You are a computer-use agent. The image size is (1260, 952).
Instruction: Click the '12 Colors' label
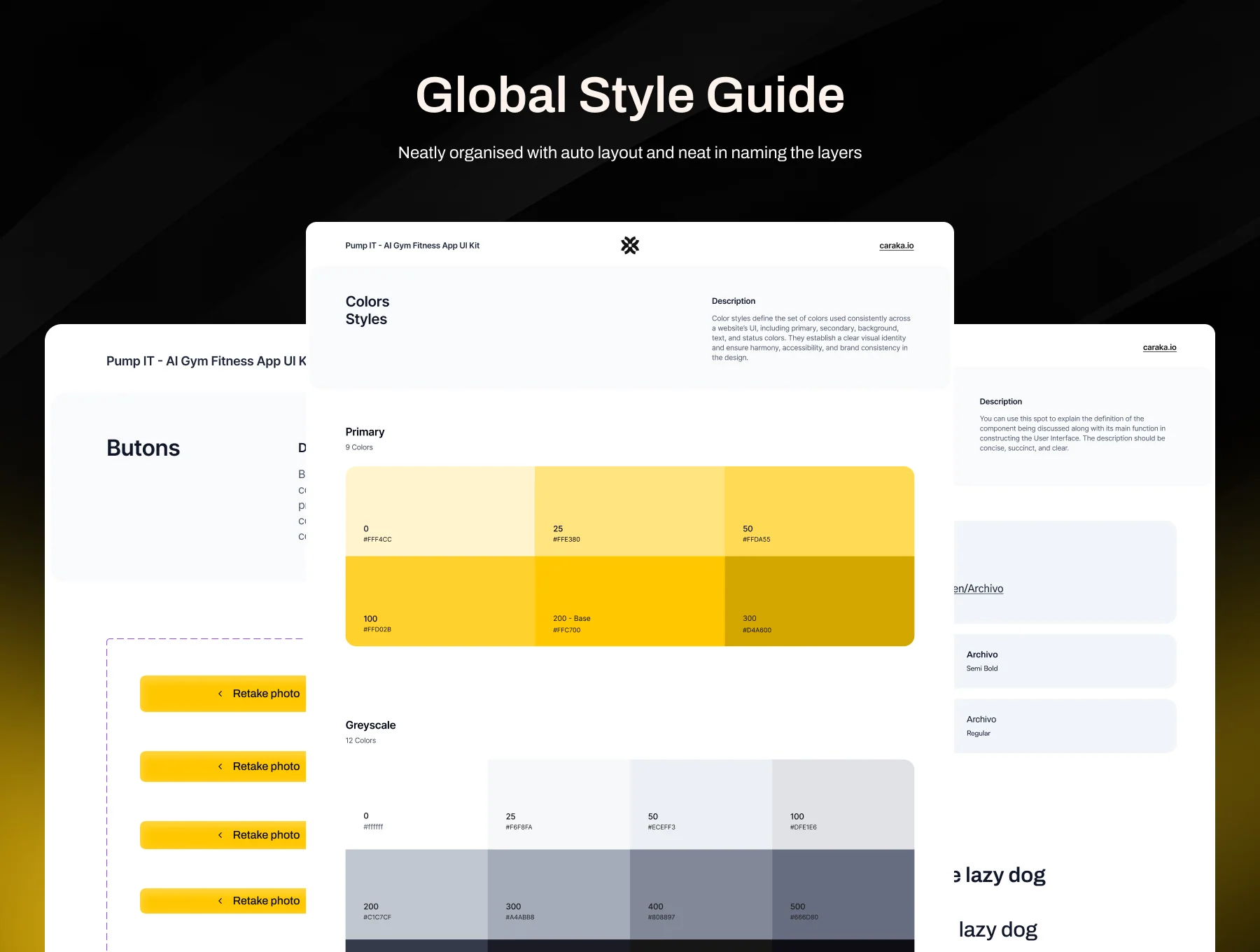360,741
